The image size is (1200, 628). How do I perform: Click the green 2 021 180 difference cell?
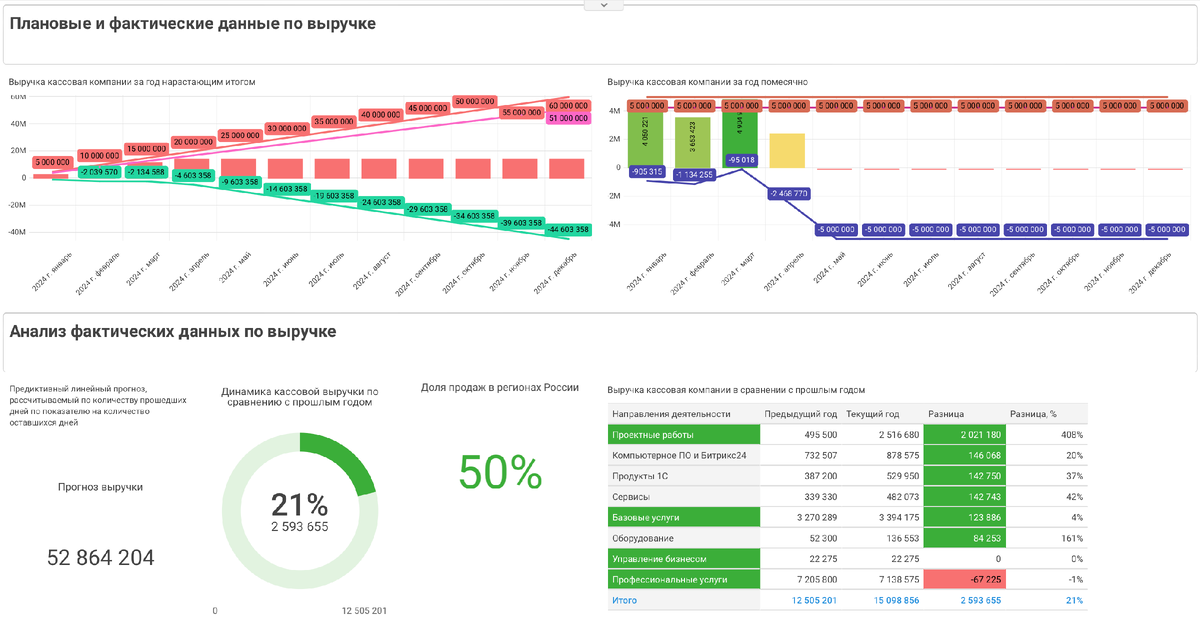point(964,435)
